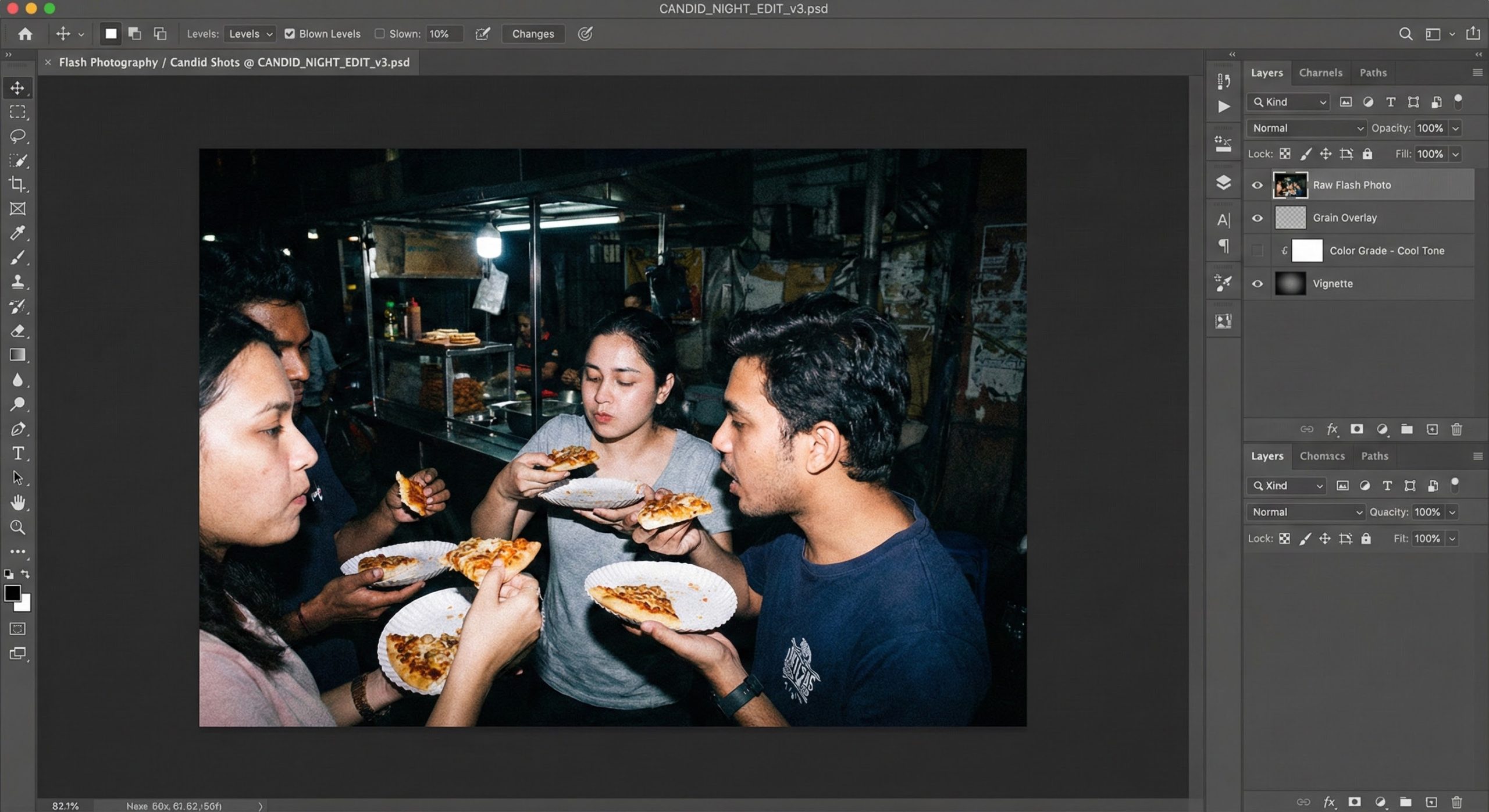
Task: Select the Lasso tool
Action: pos(17,136)
